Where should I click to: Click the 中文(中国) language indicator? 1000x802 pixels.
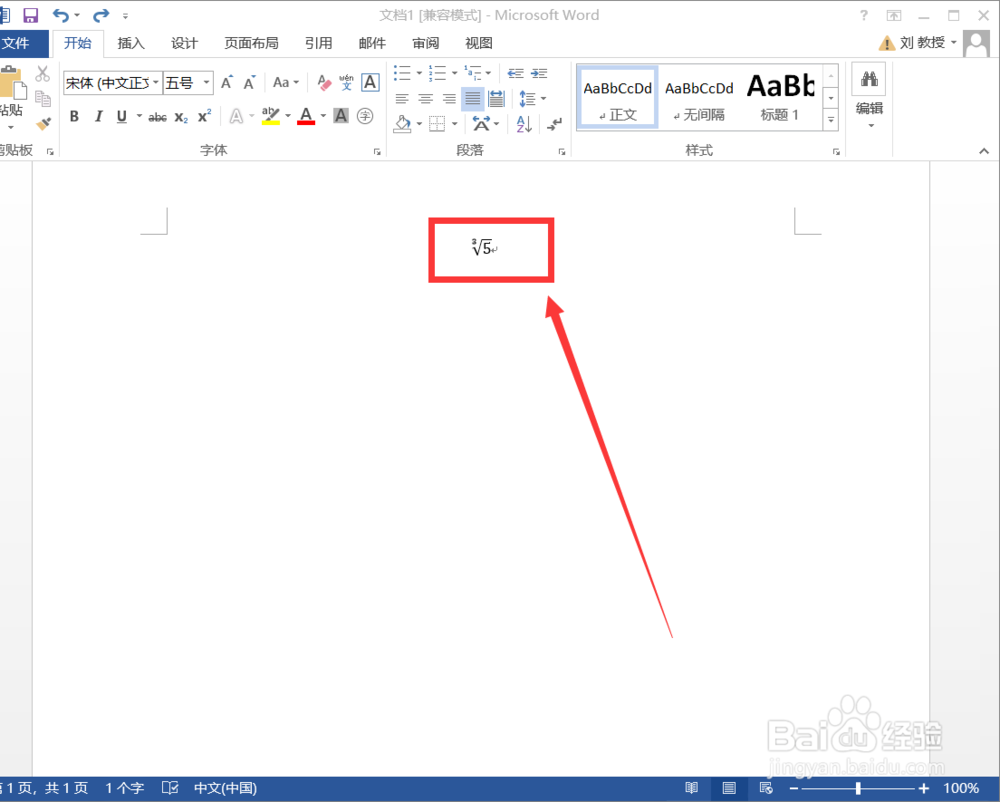tap(225, 788)
